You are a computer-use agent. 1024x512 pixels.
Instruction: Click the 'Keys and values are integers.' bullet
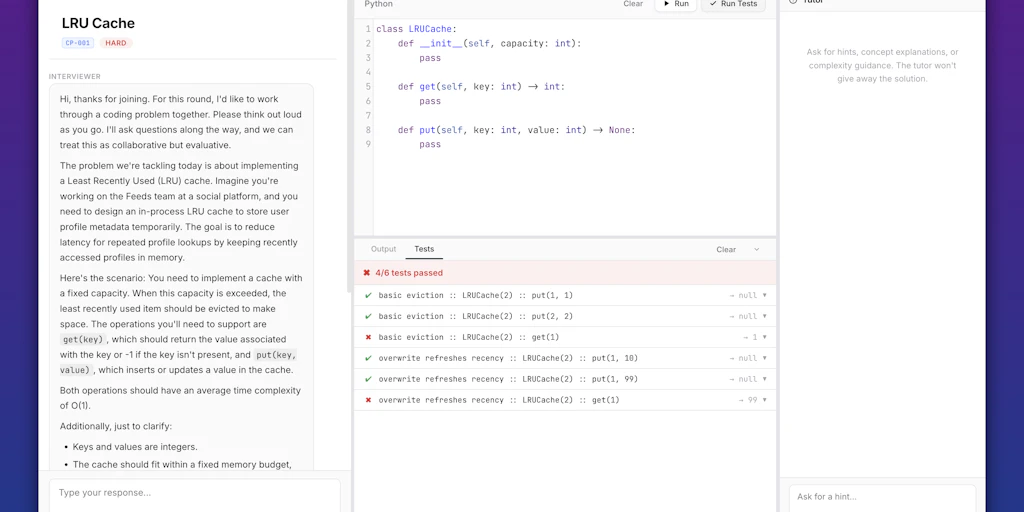coord(135,447)
